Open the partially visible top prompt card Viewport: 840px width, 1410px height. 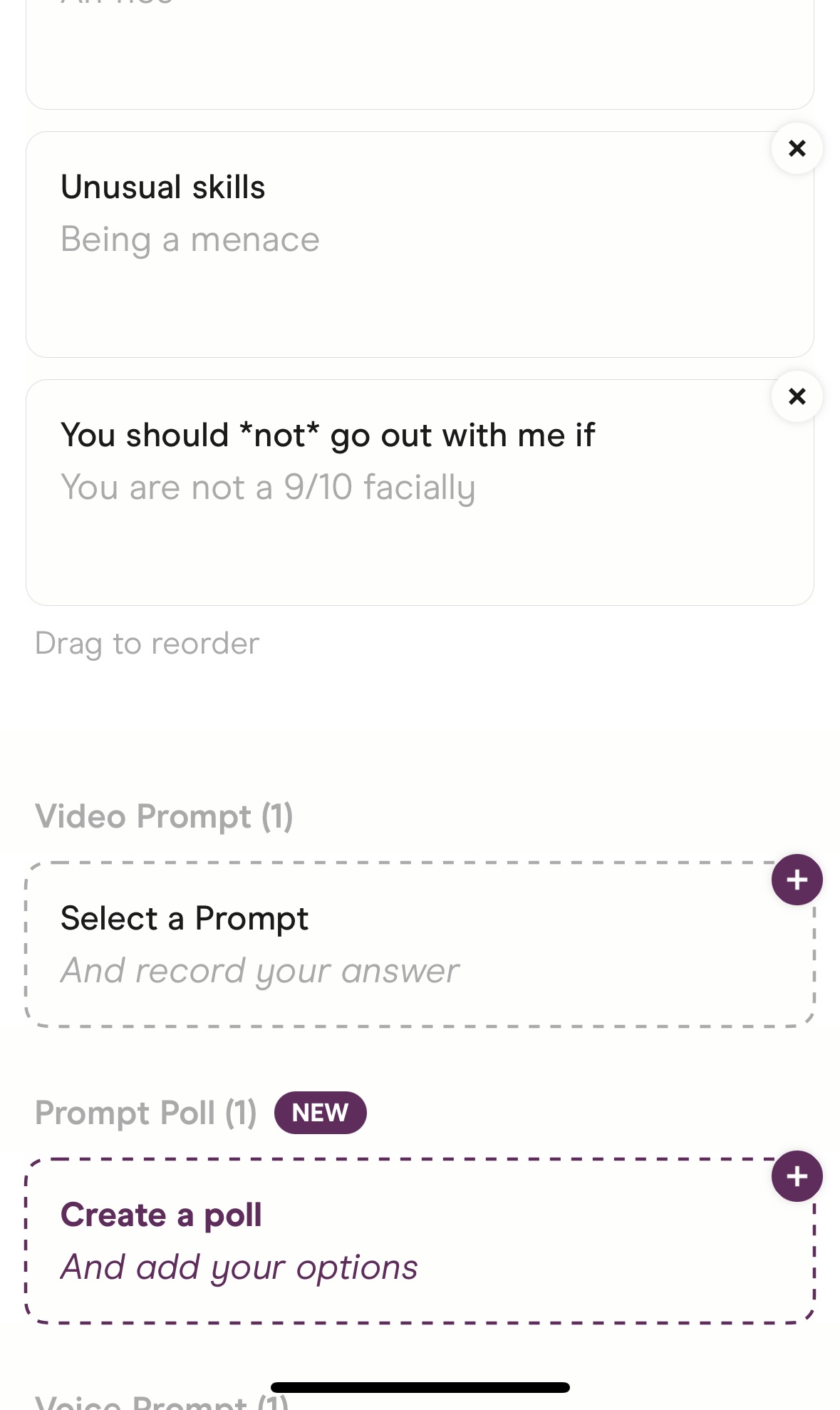point(420,54)
